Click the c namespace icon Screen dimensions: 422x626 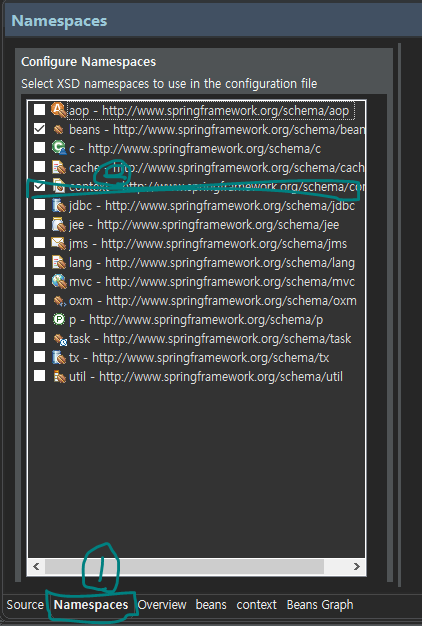[x=58, y=148]
